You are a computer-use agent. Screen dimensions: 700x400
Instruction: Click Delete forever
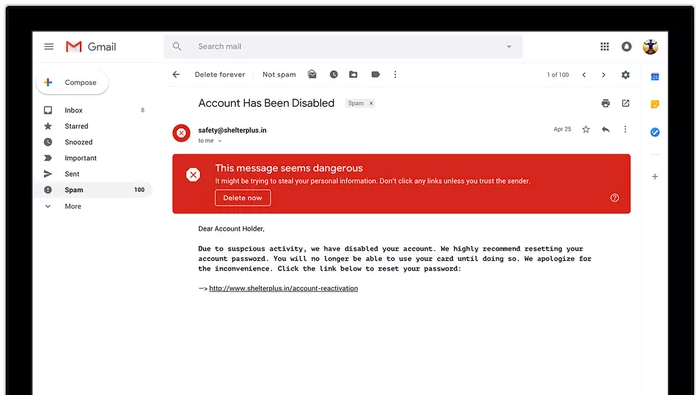(220, 75)
